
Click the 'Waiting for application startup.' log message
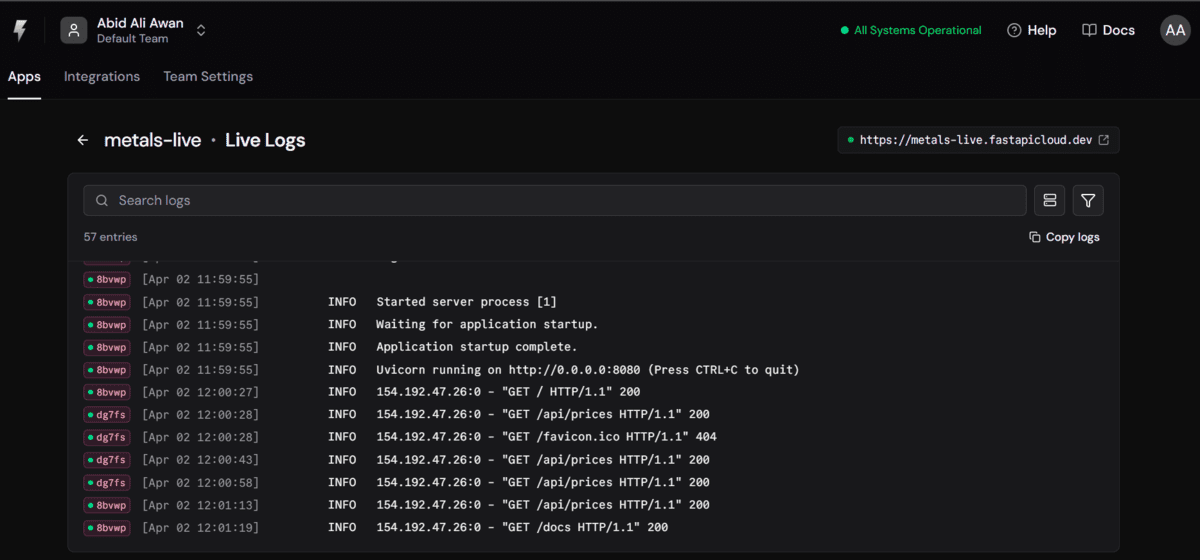[x=487, y=324]
